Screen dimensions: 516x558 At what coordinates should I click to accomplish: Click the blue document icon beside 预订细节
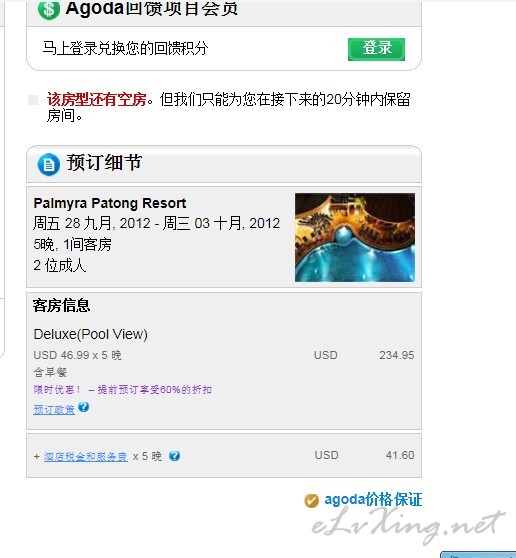tap(49, 164)
